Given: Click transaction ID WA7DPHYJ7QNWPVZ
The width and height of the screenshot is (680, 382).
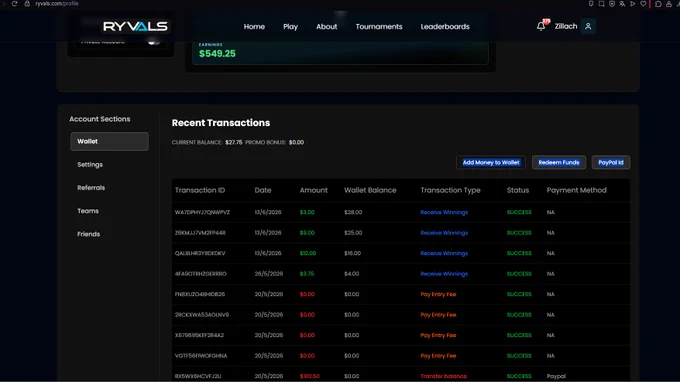Looking at the screenshot, I should pyautogui.click(x=202, y=212).
